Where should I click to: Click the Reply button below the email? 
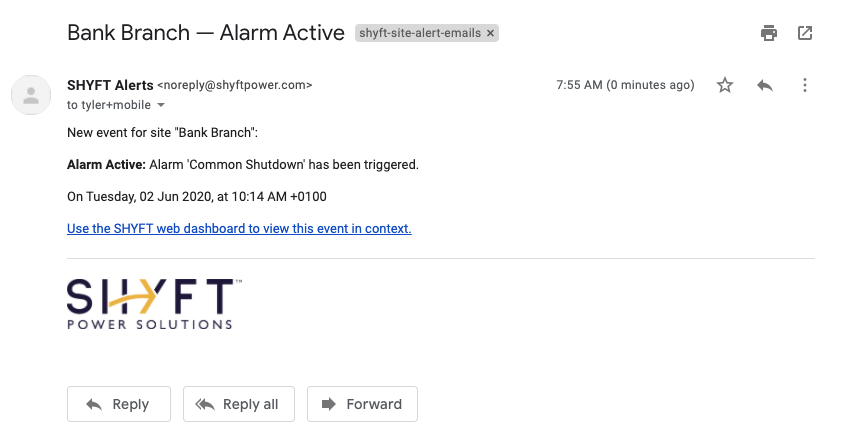119,404
